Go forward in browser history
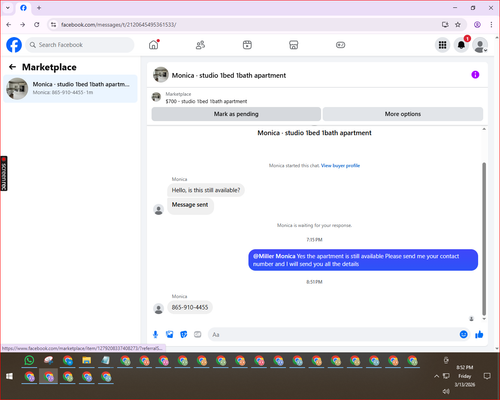 pos(22,24)
